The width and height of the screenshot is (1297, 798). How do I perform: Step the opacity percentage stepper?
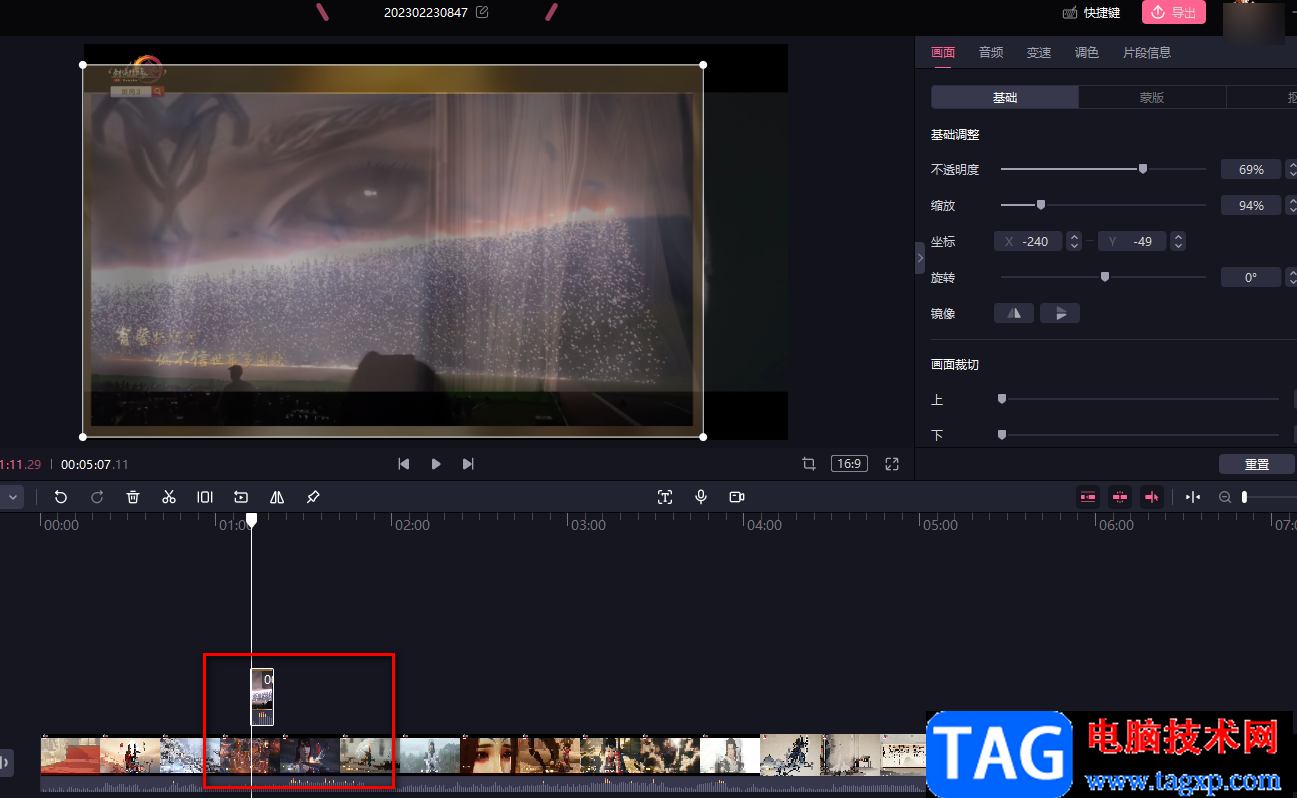[x=1291, y=169]
